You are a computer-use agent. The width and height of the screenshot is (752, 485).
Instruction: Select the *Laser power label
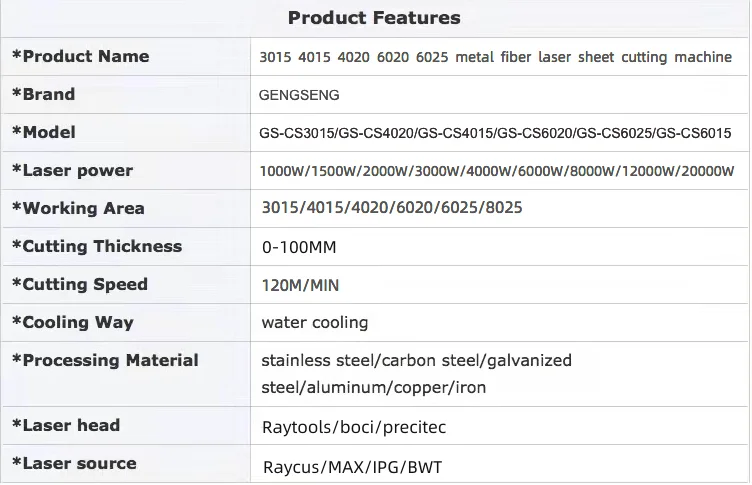[x=72, y=171]
